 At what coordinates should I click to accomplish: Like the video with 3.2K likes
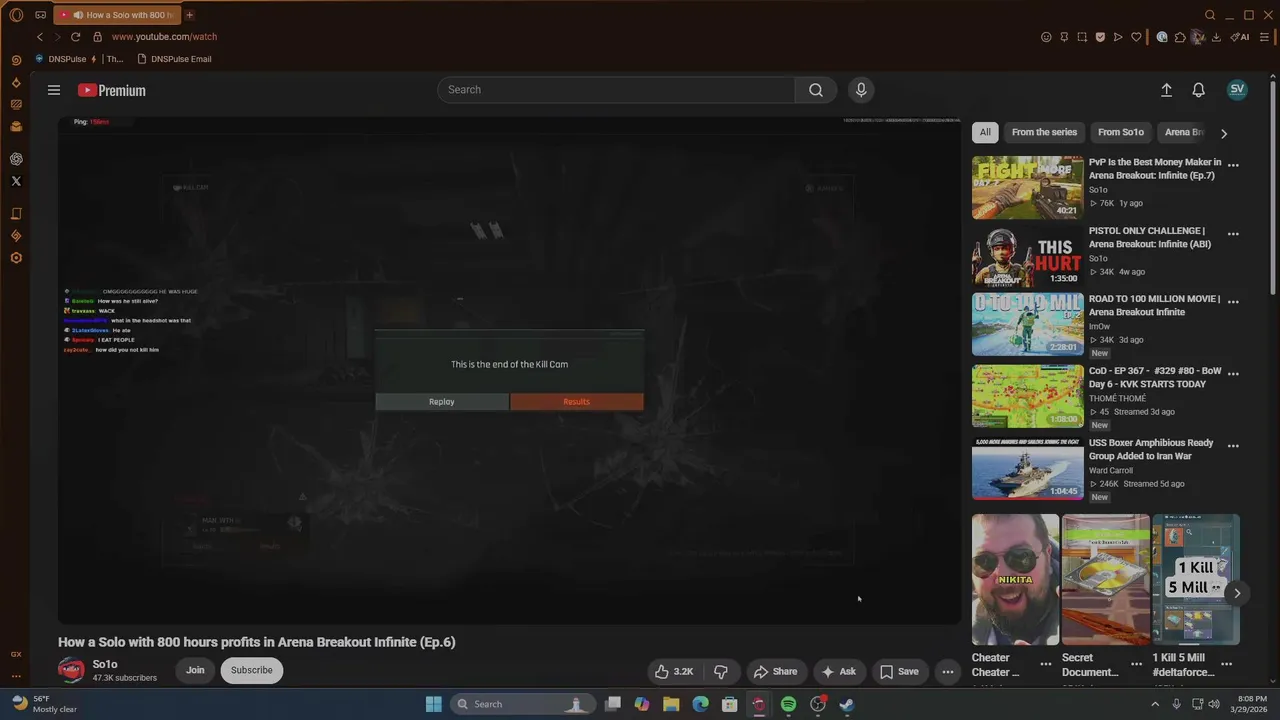pos(675,672)
